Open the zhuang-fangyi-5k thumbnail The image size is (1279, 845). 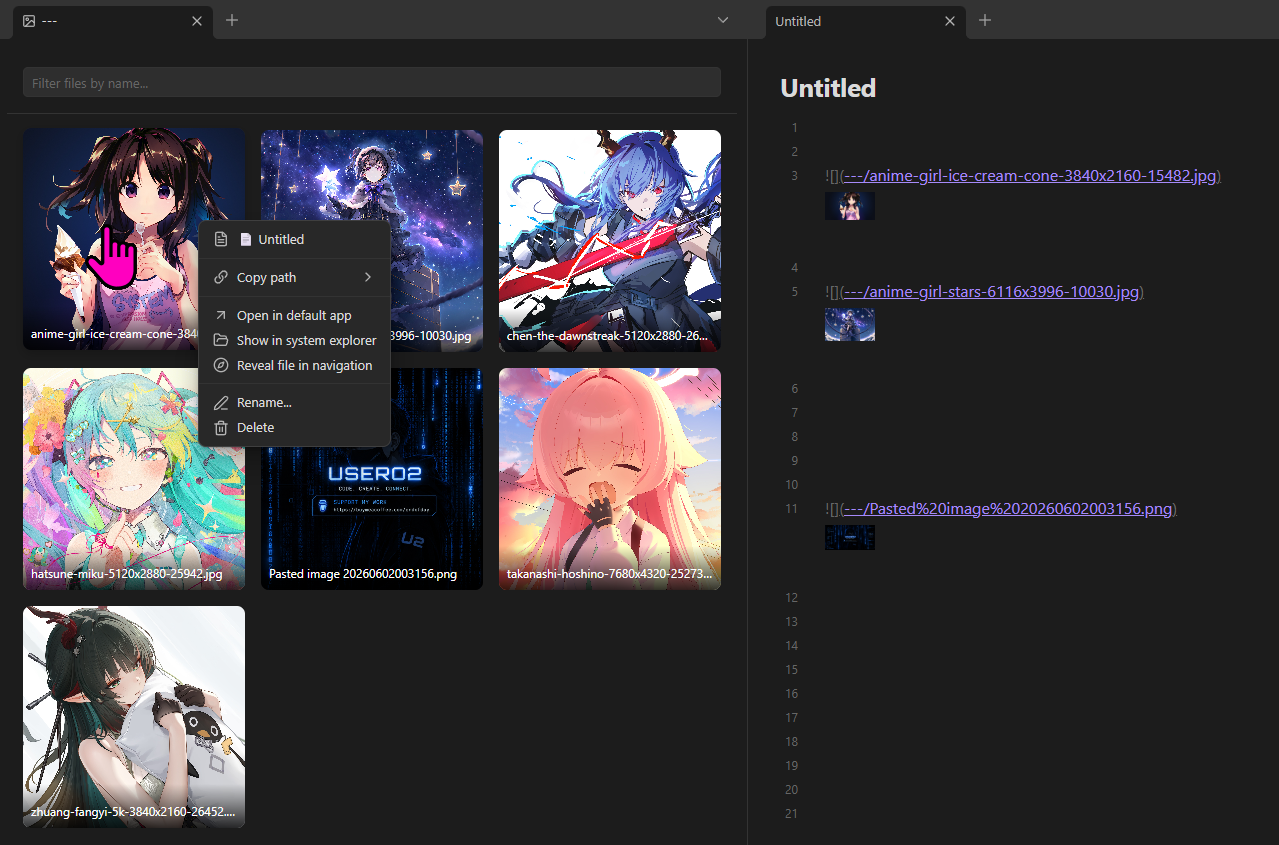[x=134, y=716]
